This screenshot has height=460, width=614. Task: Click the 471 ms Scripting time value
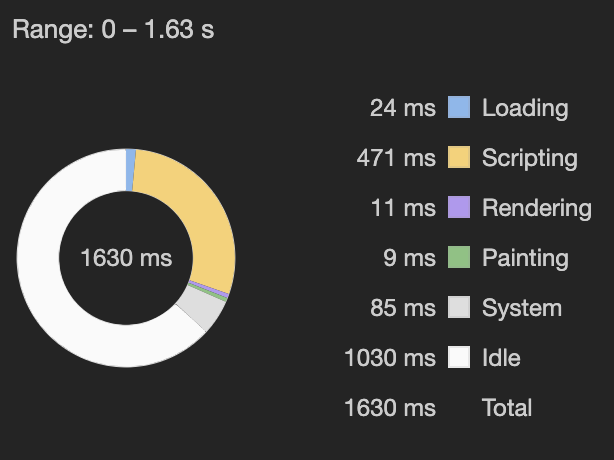click(396, 158)
